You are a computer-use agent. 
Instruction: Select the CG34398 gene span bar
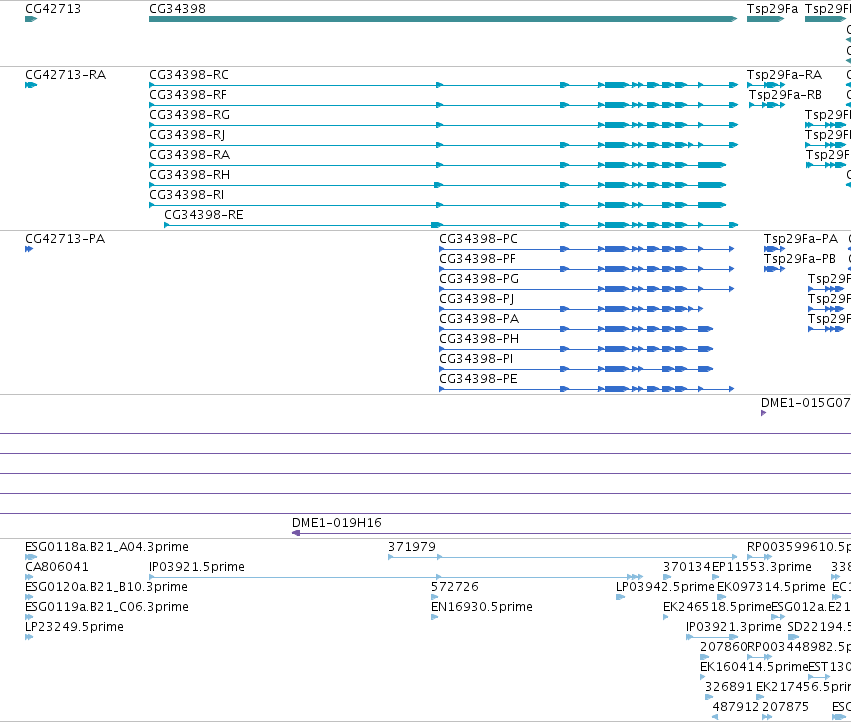[x=443, y=19]
